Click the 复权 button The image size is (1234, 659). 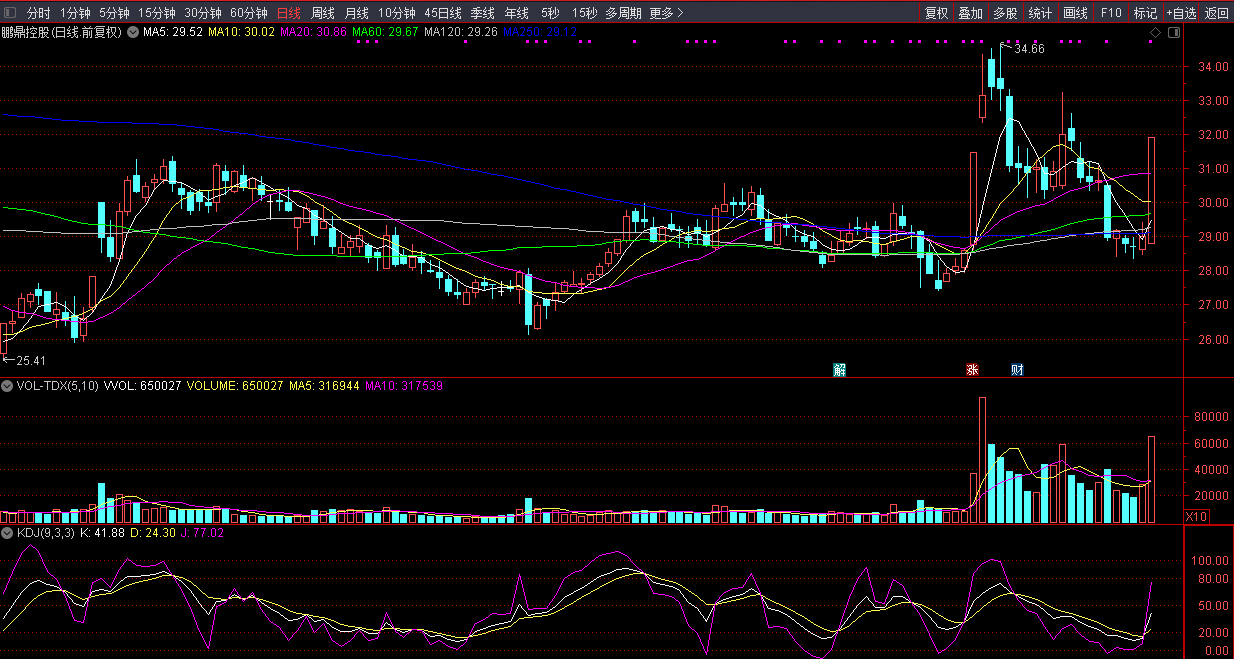pos(936,13)
